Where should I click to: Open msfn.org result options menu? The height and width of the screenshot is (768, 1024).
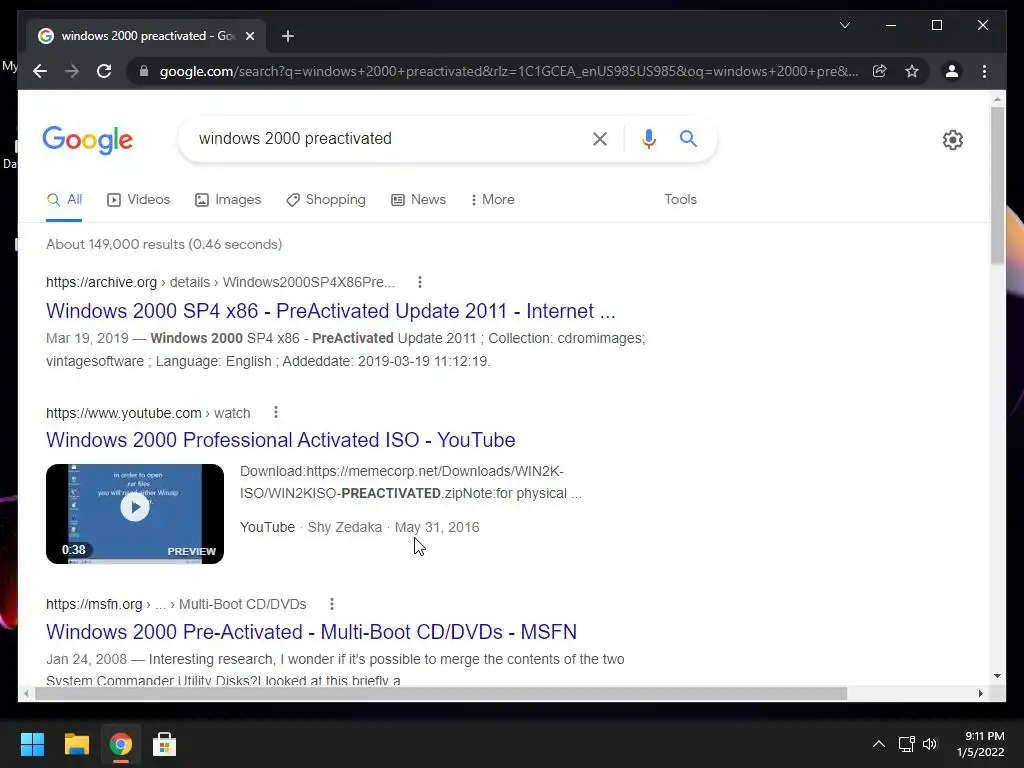(x=332, y=604)
